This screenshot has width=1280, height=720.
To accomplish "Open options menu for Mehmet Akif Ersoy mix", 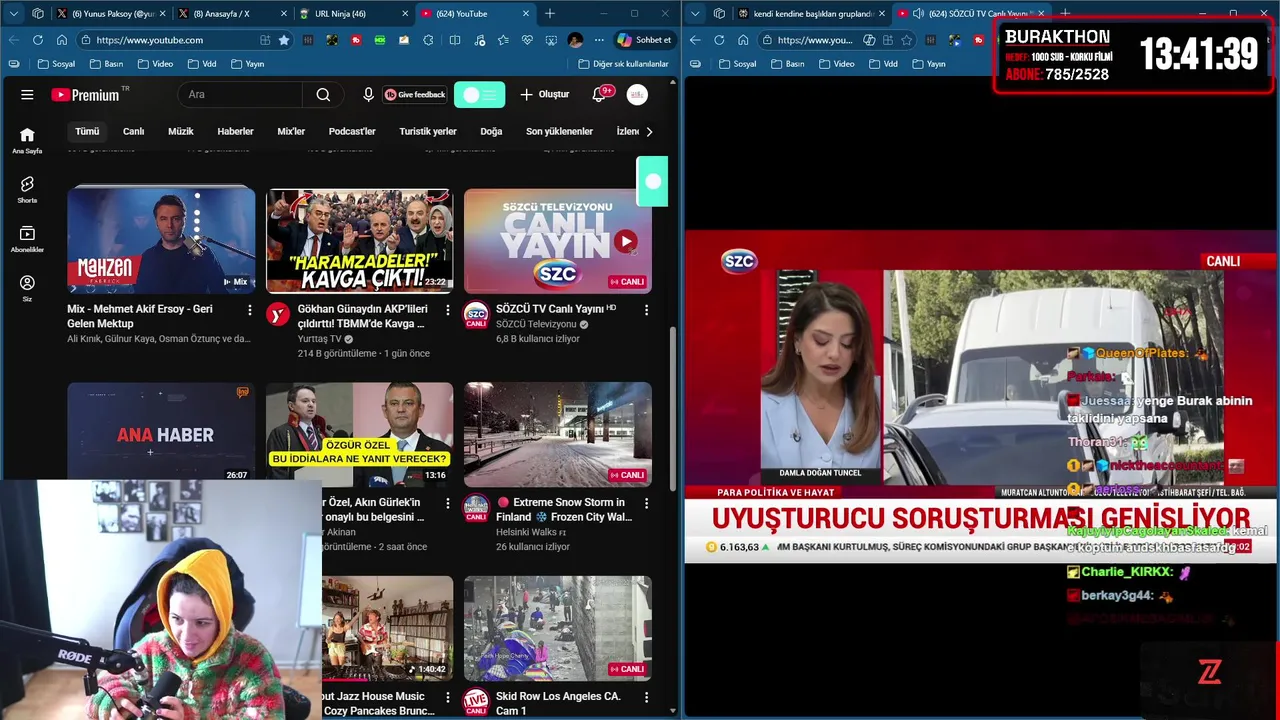I will tap(249, 310).
